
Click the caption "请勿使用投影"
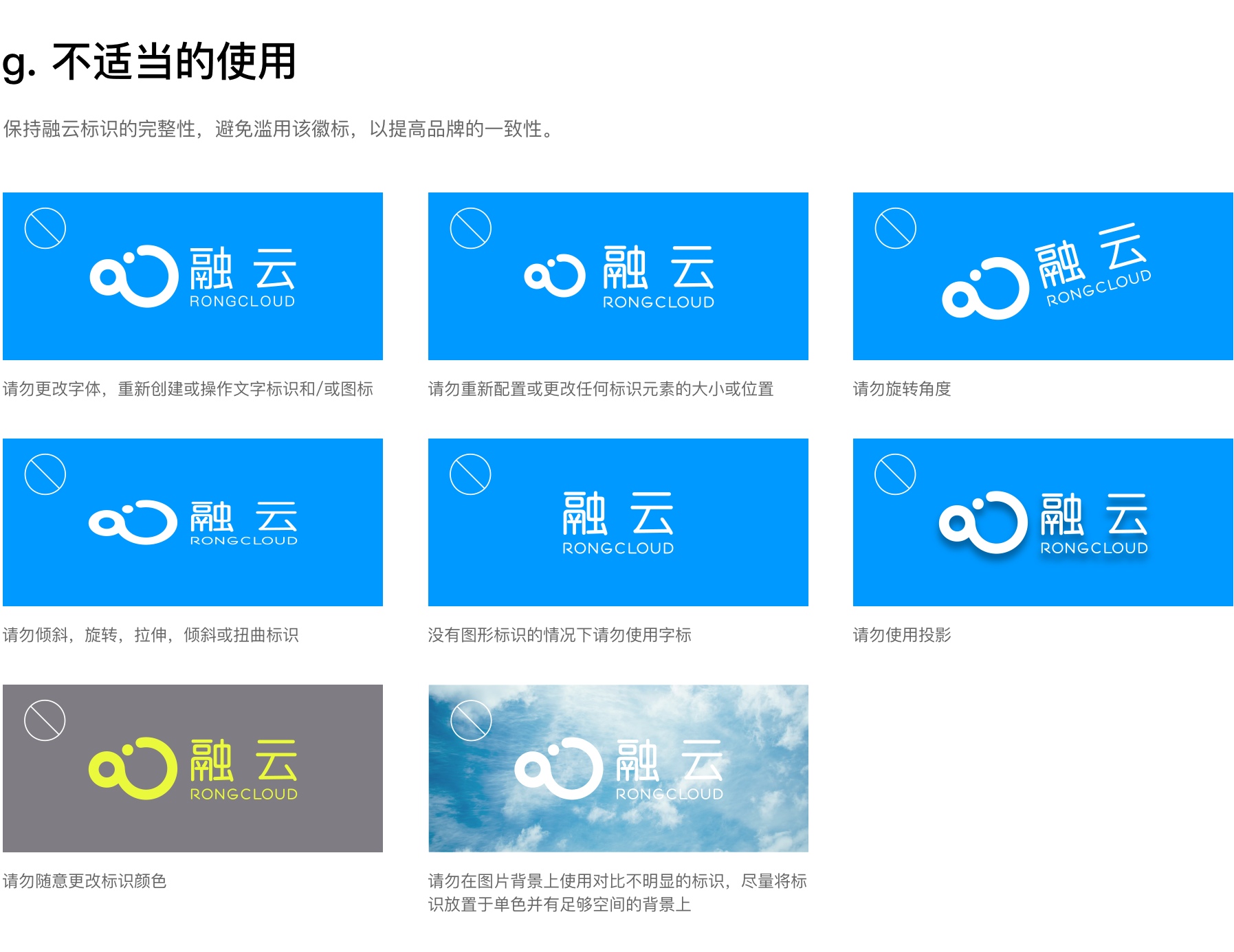pyautogui.click(x=902, y=635)
